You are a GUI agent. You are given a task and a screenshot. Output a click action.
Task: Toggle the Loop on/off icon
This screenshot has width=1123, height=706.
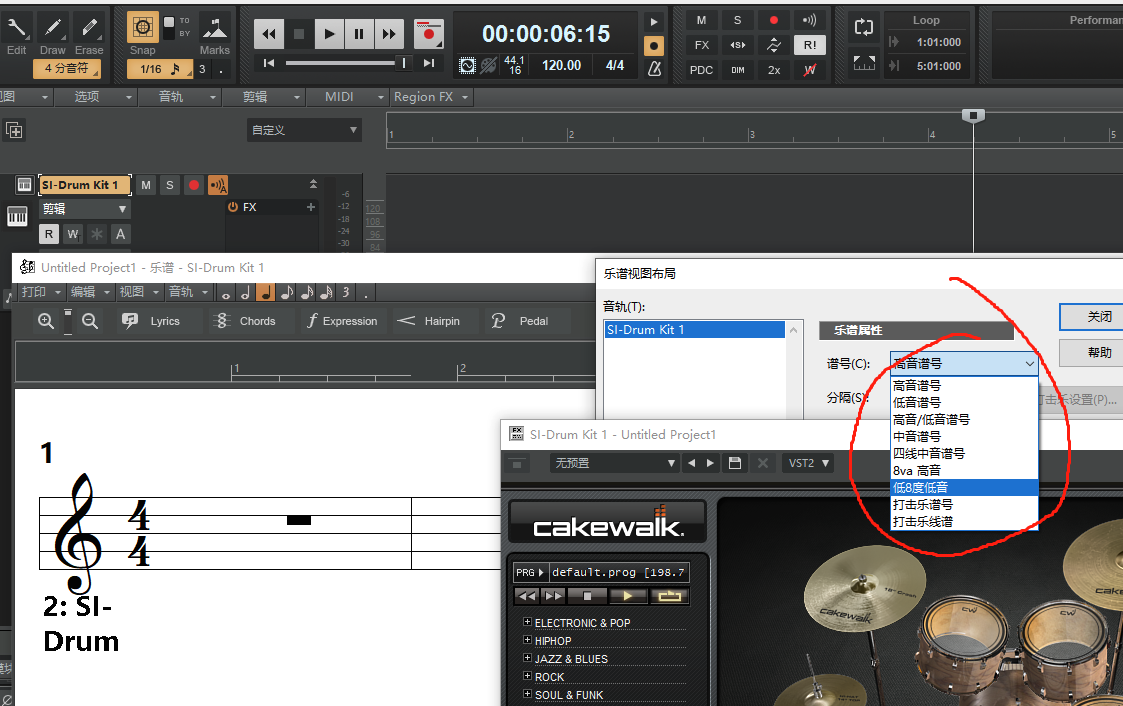point(864,28)
